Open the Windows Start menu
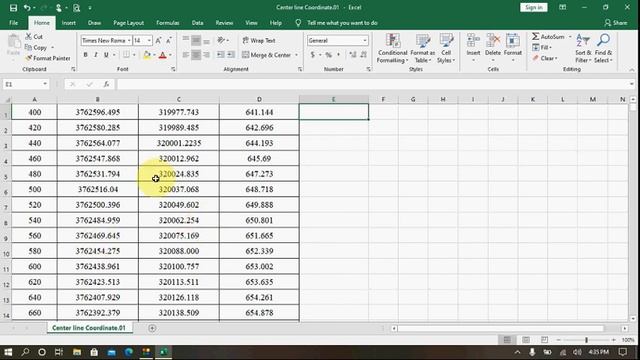The image size is (640, 360). tap(8, 352)
